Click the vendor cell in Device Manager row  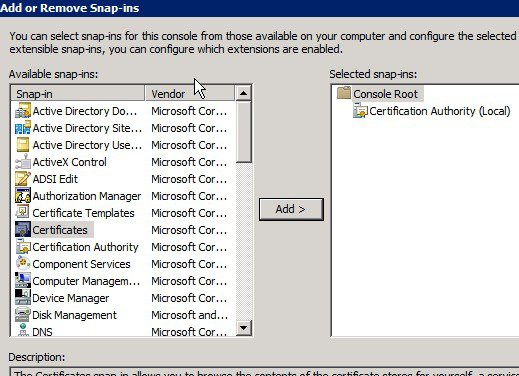(x=189, y=298)
